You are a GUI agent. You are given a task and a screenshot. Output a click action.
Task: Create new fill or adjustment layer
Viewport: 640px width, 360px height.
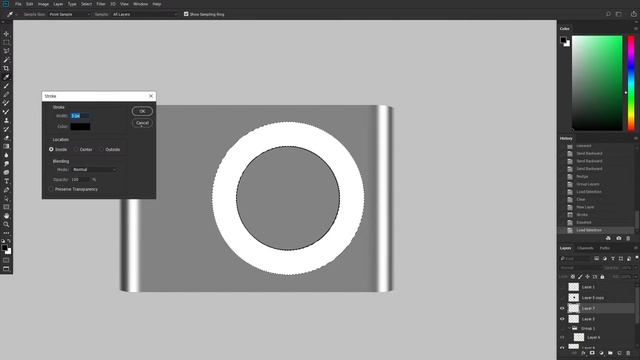[x=601, y=353]
